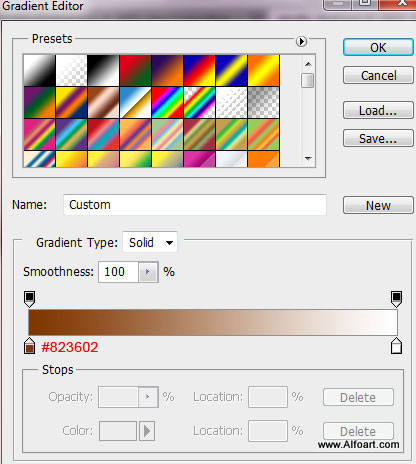
Task: Pick the pink striped preset in third row
Action: coord(39,134)
